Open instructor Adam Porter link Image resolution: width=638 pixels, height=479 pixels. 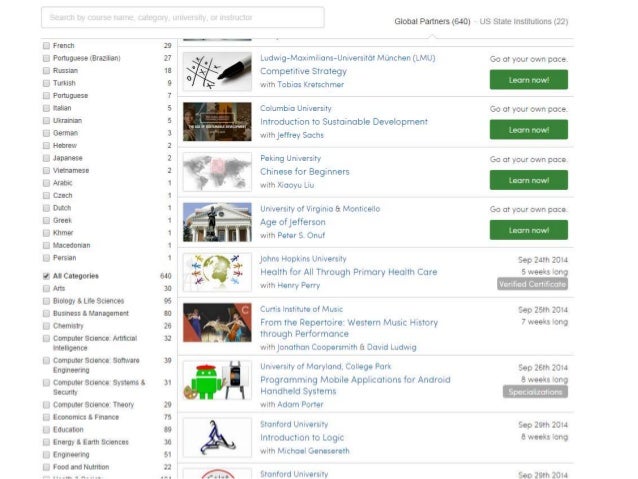click(300, 405)
